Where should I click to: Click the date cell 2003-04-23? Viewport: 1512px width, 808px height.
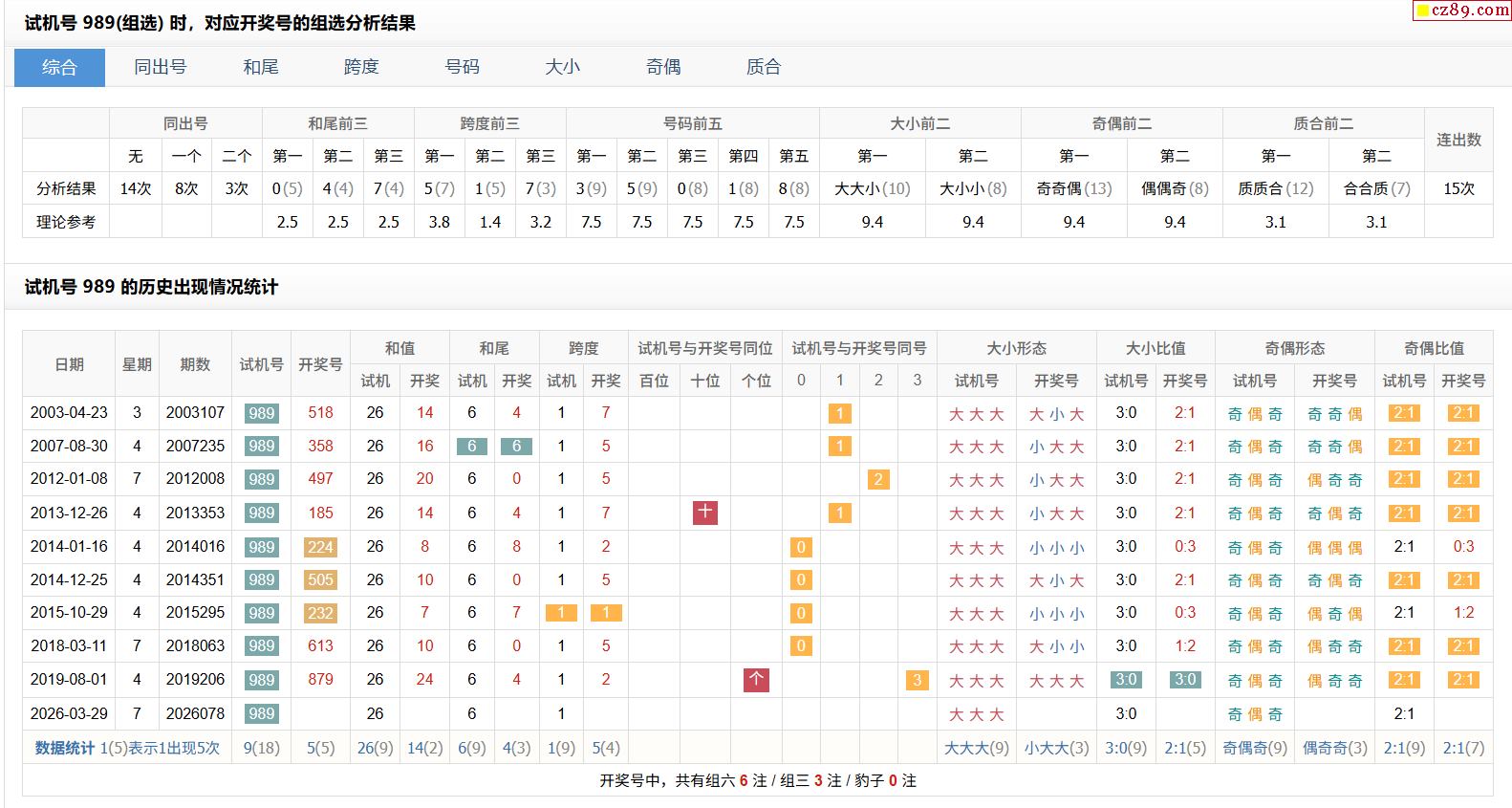tap(69, 413)
